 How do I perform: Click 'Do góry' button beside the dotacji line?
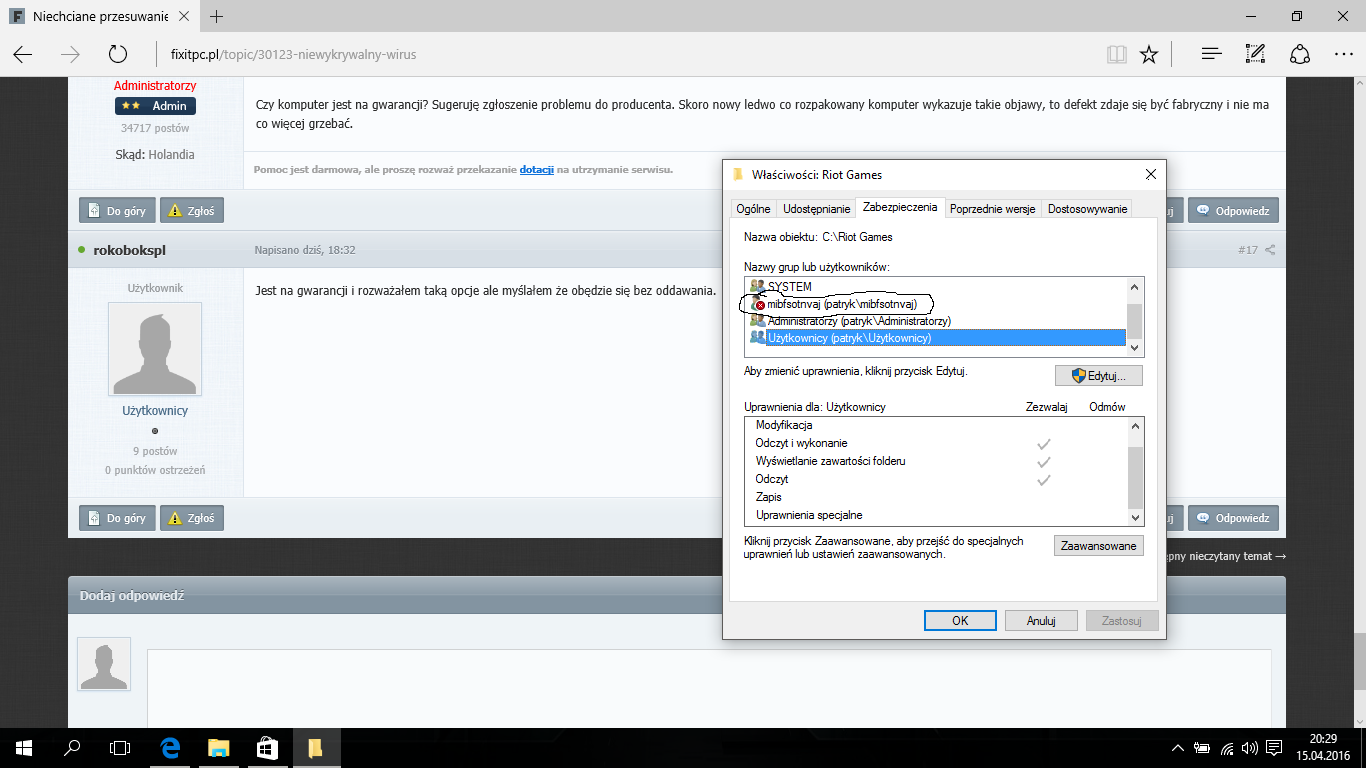click(x=117, y=210)
